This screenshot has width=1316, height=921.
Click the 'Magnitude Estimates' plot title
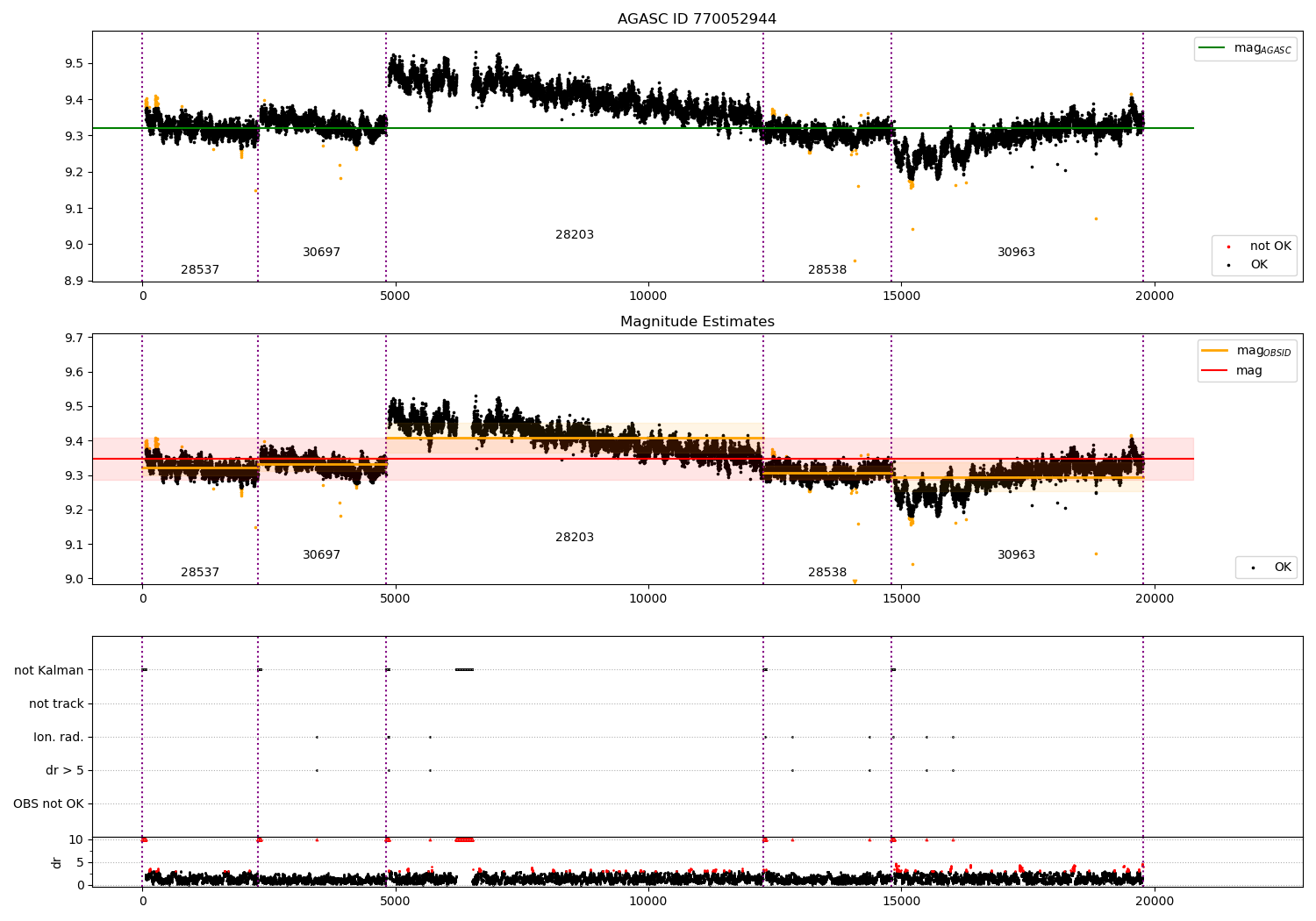click(697, 322)
